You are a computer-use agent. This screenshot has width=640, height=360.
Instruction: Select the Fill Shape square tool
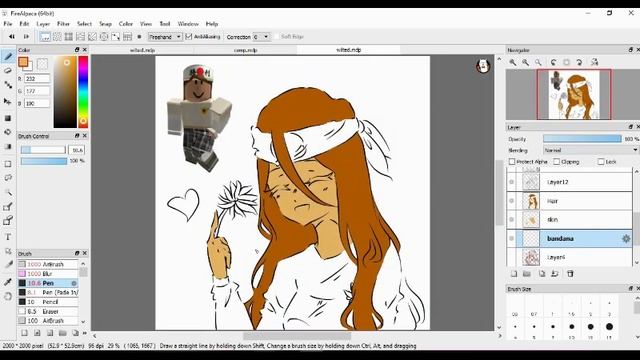point(8,118)
